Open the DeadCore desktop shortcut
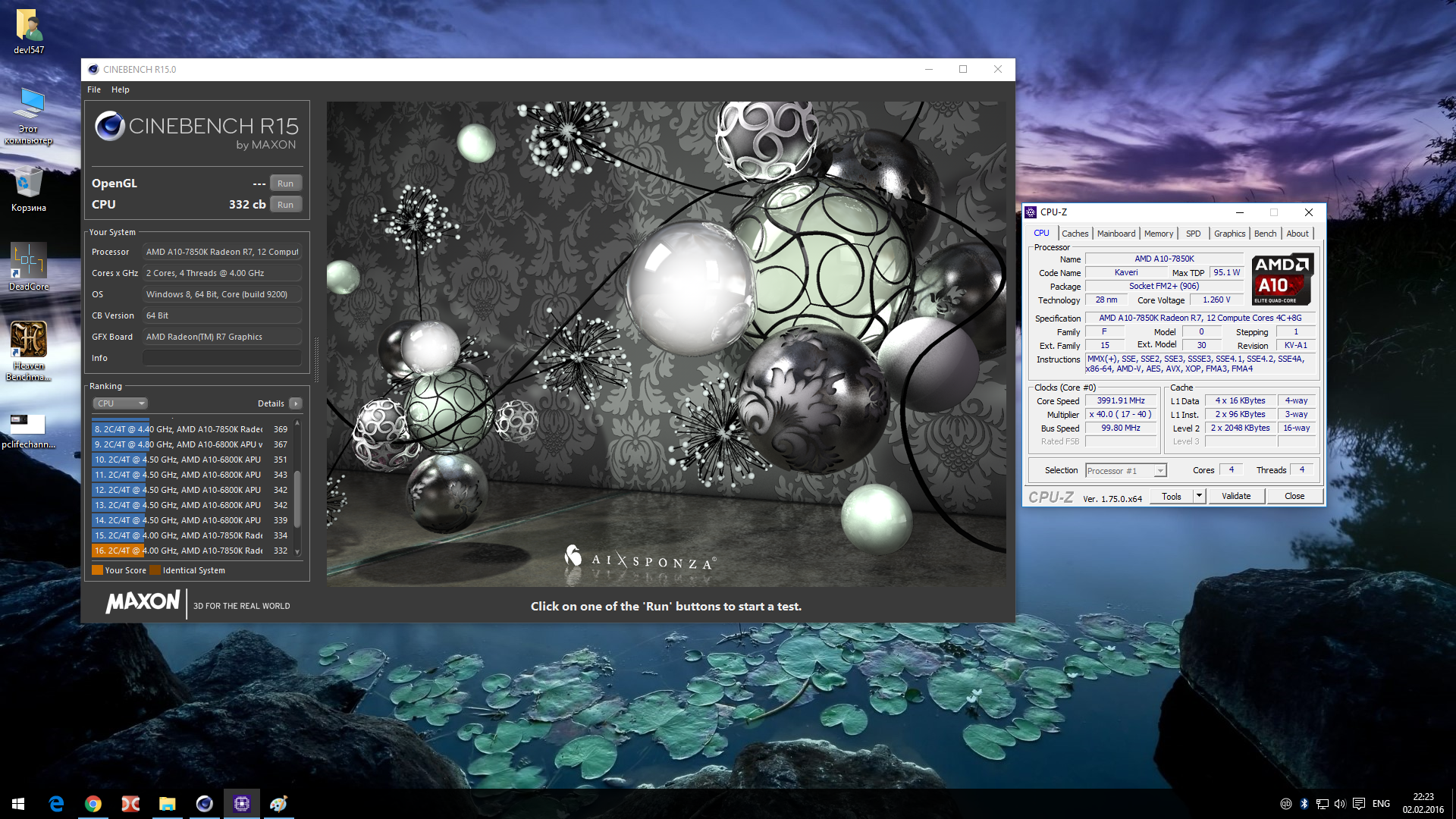 (x=29, y=262)
